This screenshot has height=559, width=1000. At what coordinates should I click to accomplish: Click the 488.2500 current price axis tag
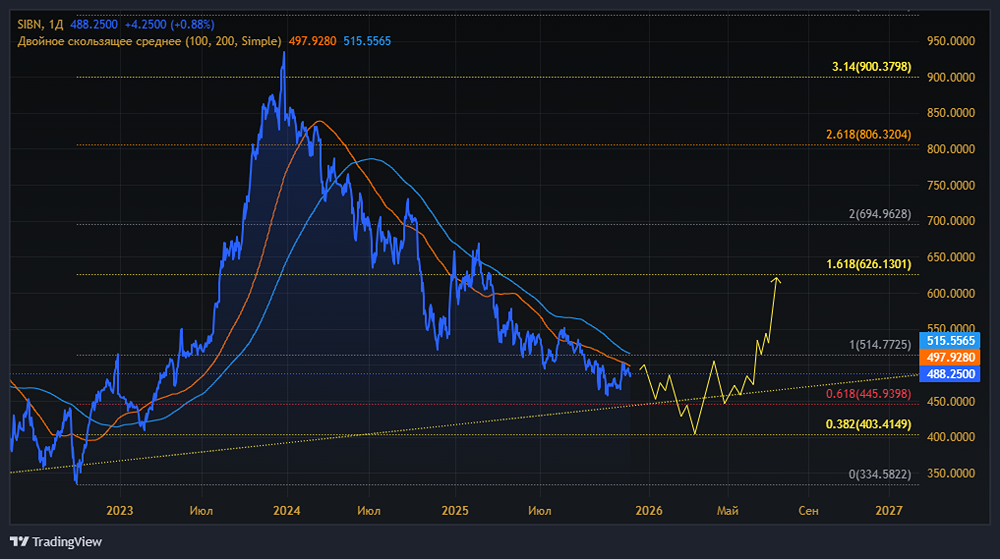(950, 374)
